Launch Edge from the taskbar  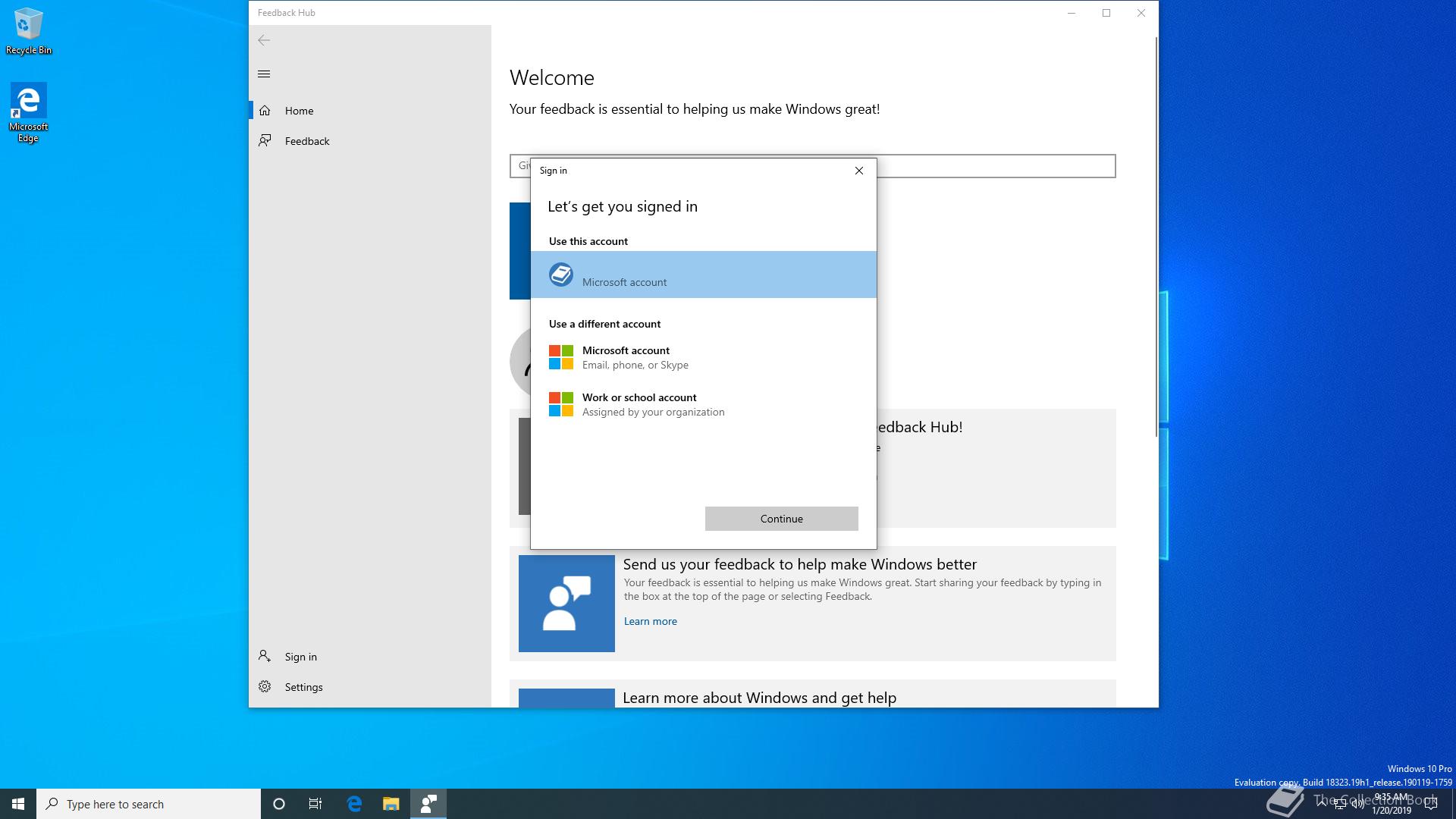coord(354,804)
